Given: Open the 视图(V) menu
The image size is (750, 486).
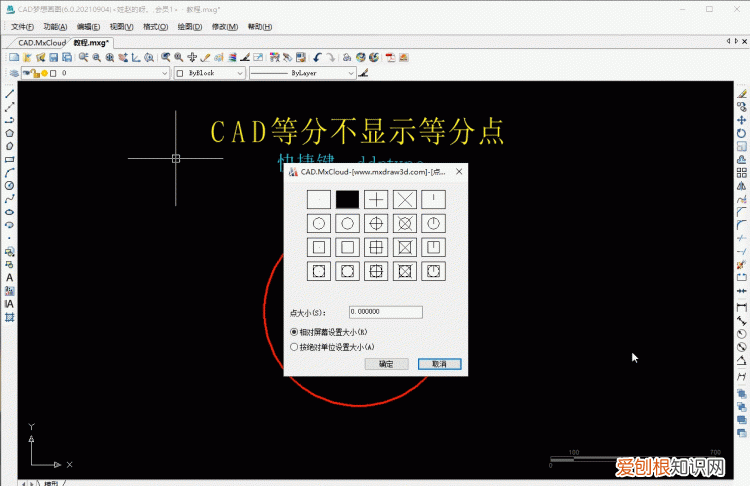Looking at the screenshot, I should (x=121, y=27).
